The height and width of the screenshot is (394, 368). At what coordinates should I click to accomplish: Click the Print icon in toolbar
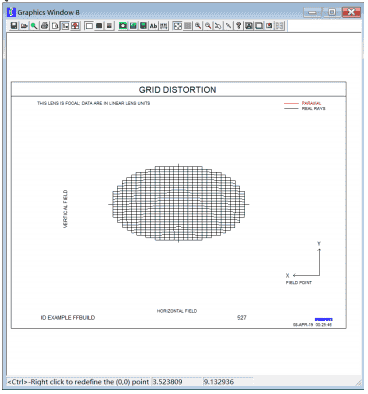[44, 26]
